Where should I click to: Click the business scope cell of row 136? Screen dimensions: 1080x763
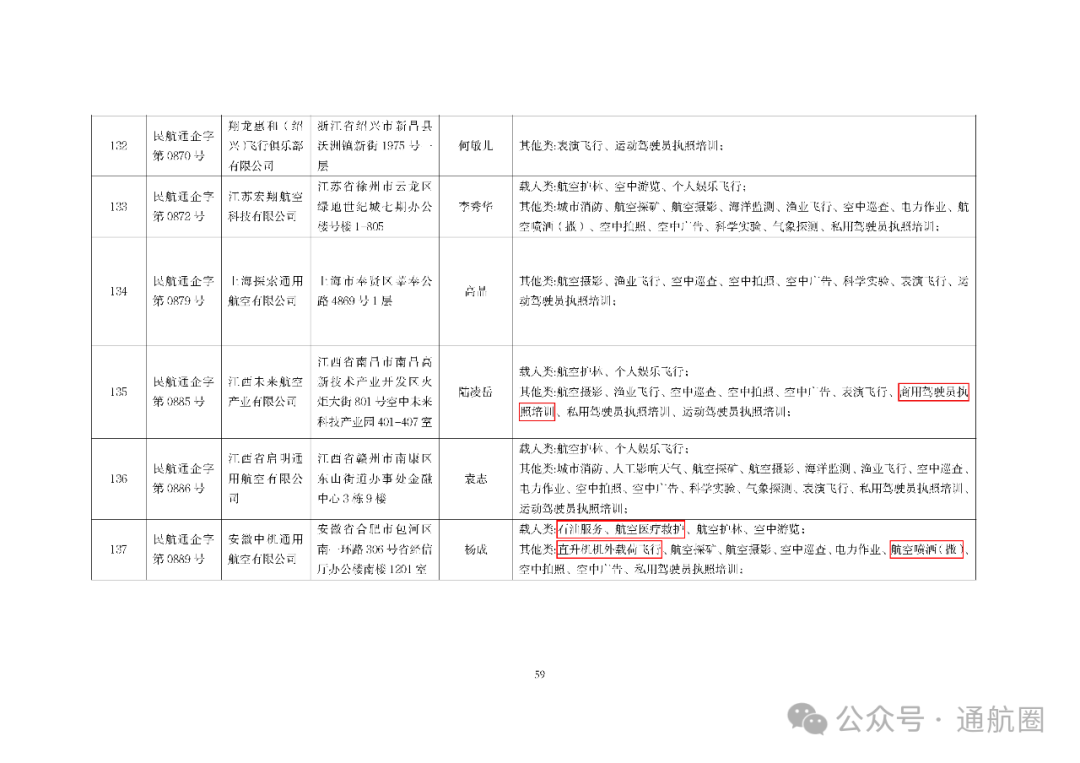pyautogui.click(x=744, y=479)
